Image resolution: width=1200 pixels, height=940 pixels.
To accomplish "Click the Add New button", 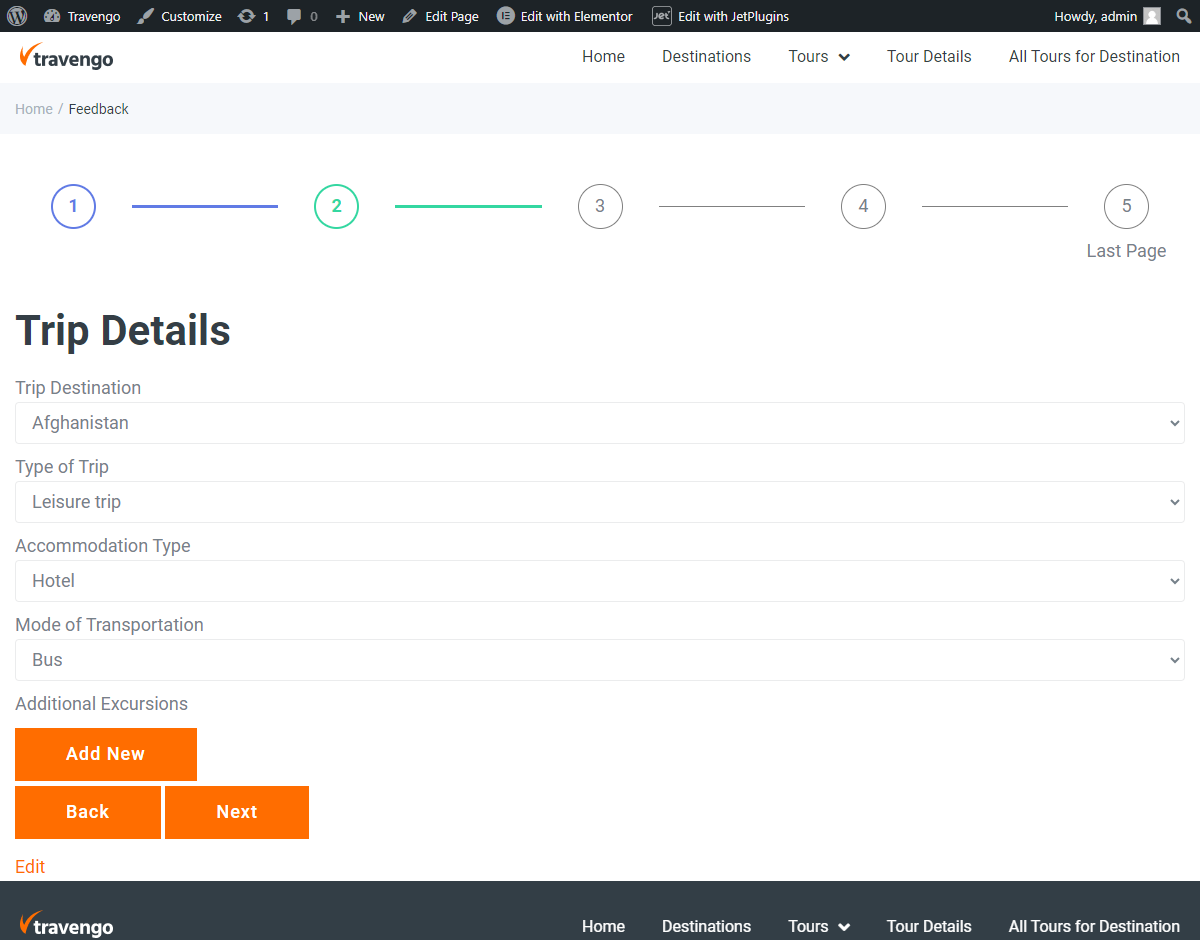I will (x=105, y=754).
